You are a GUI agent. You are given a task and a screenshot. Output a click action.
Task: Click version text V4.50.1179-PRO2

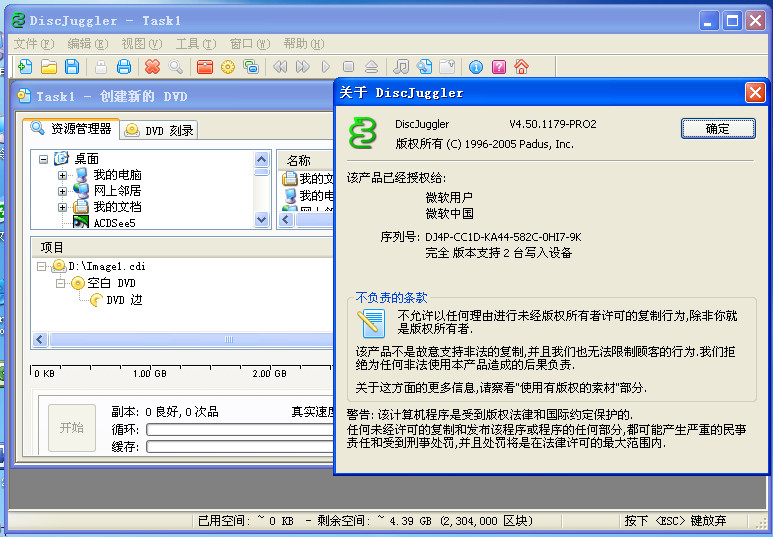point(553,124)
